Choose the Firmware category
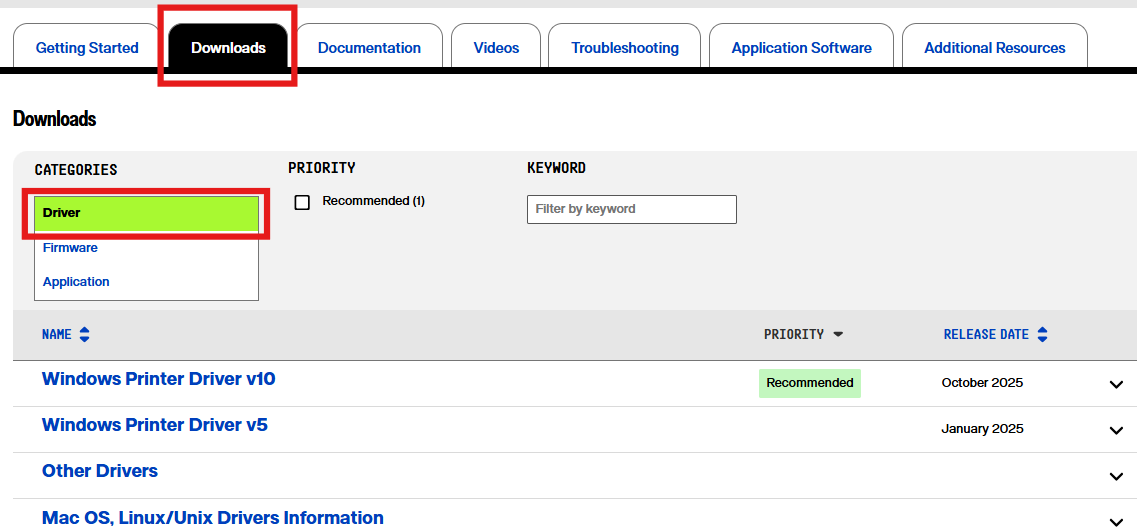 [146, 248]
